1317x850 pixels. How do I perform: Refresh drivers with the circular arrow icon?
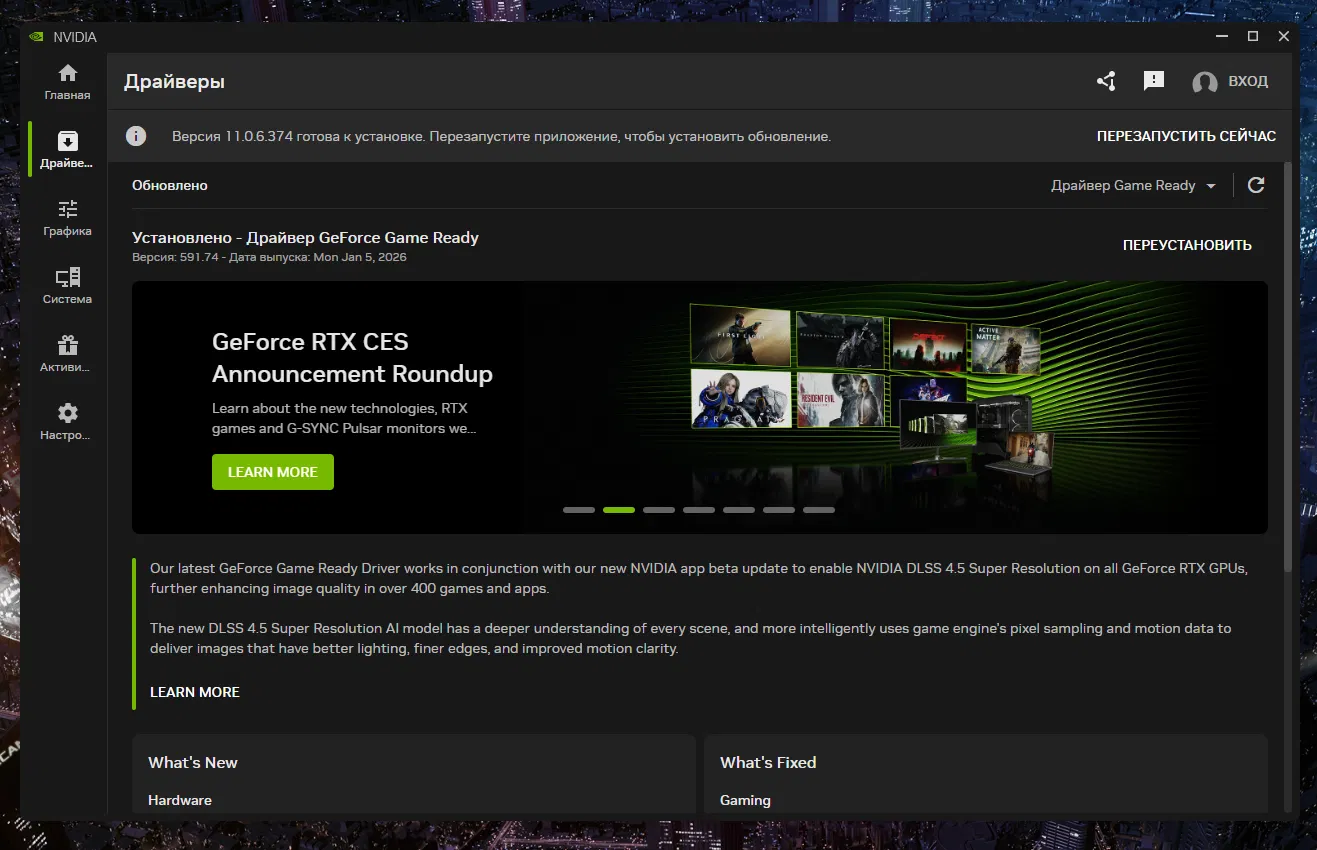pos(1257,185)
